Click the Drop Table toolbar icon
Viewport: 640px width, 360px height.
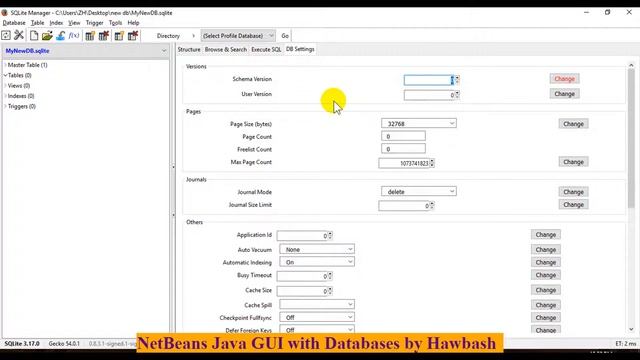point(104,36)
